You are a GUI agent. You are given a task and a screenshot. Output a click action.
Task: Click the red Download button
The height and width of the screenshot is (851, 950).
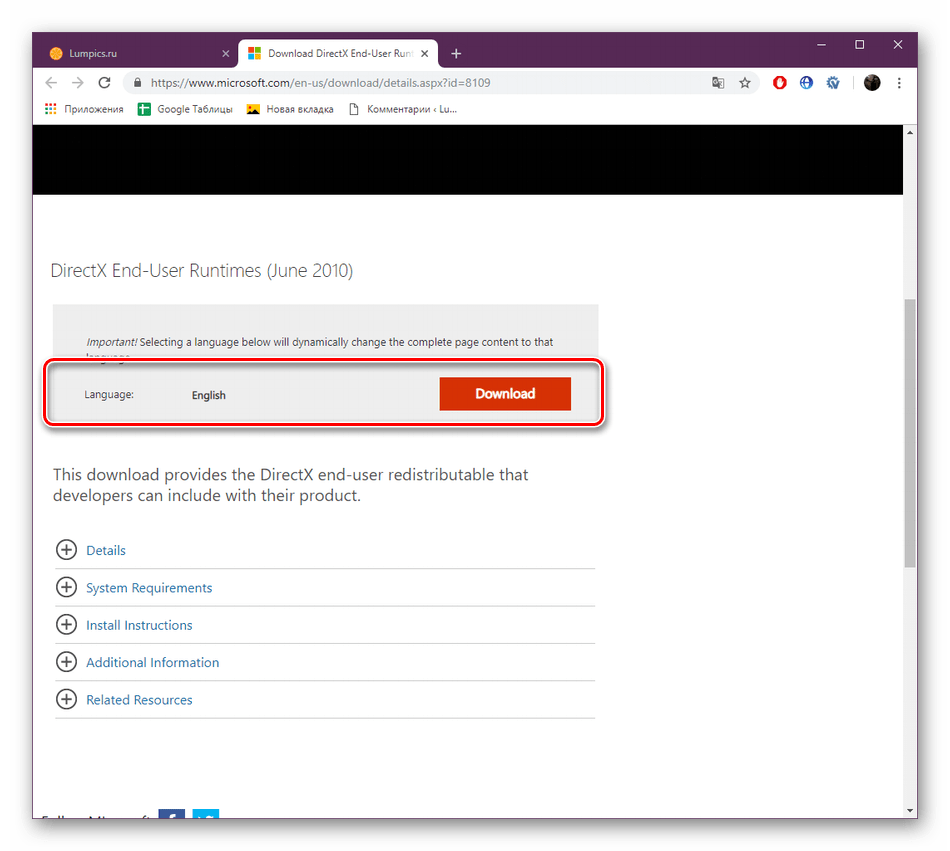(505, 394)
